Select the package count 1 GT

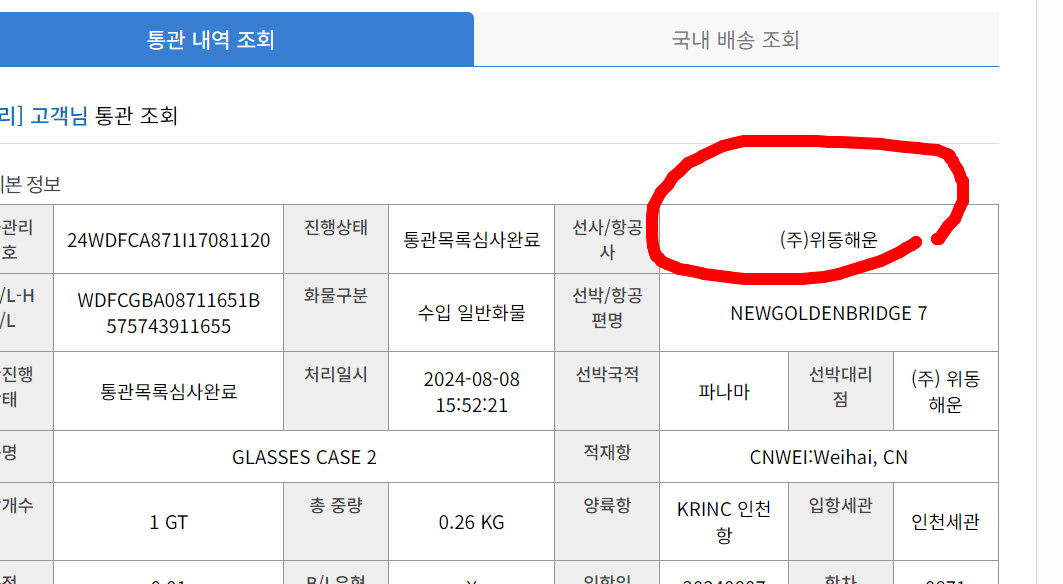click(168, 522)
